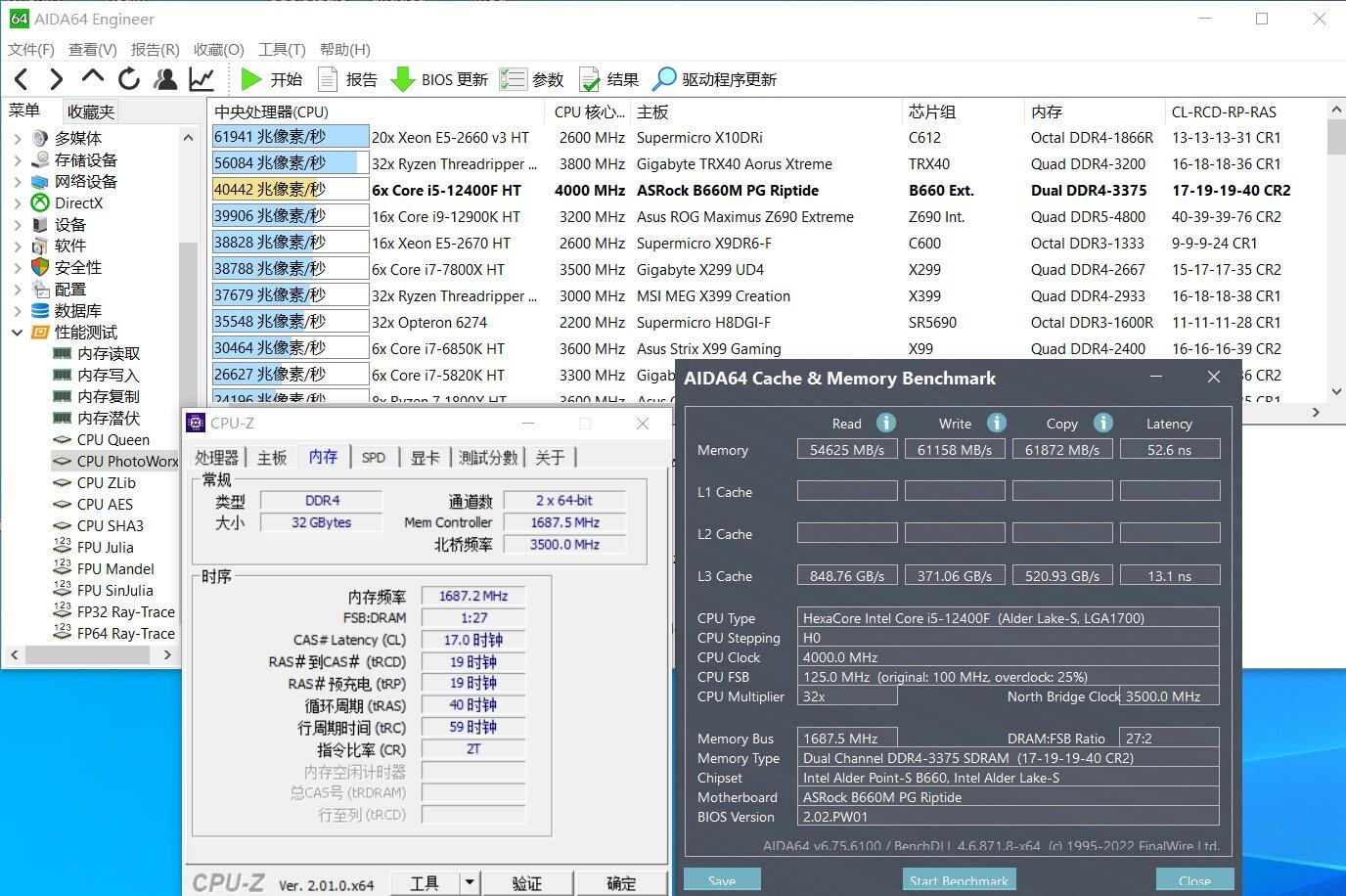Open the 结果 results icon
Screen dimensions: 1346x896
(590, 79)
